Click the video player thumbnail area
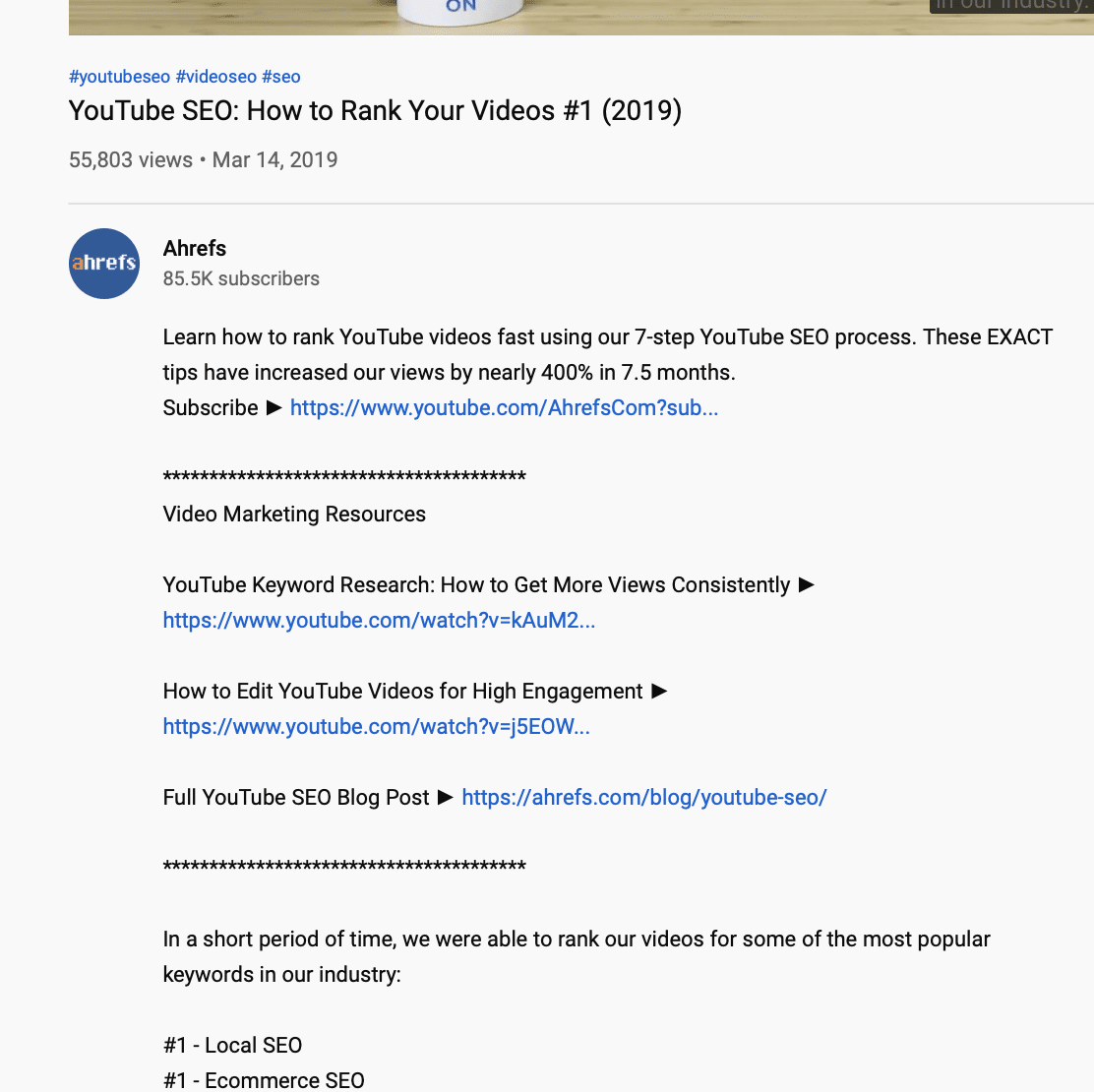Screen dimensions: 1094x1092 tap(581, 18)
